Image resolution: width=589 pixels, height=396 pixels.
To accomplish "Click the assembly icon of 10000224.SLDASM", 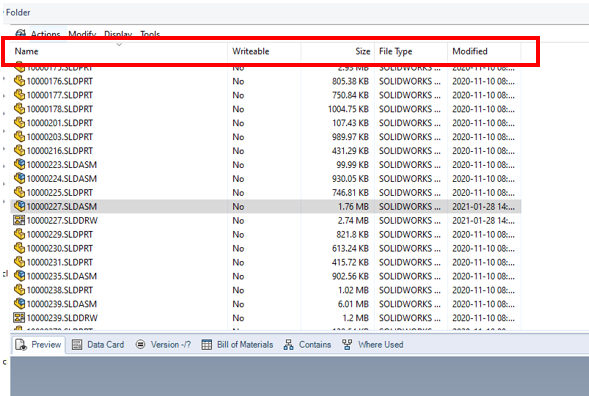I will tap(19, 178).
